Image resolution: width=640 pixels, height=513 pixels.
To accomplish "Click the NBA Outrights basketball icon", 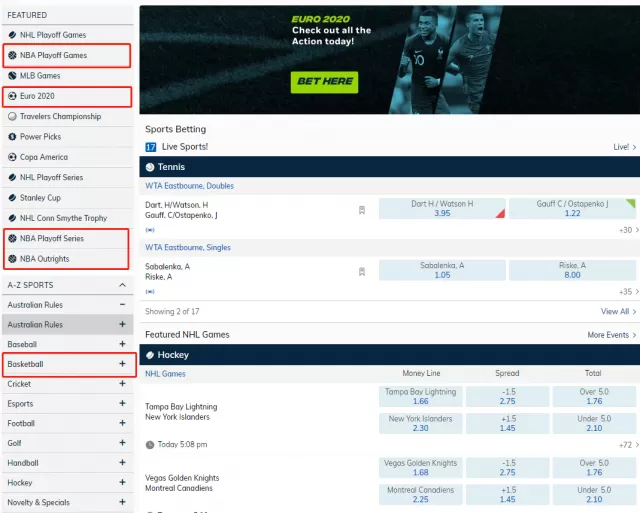I will 12,259.
